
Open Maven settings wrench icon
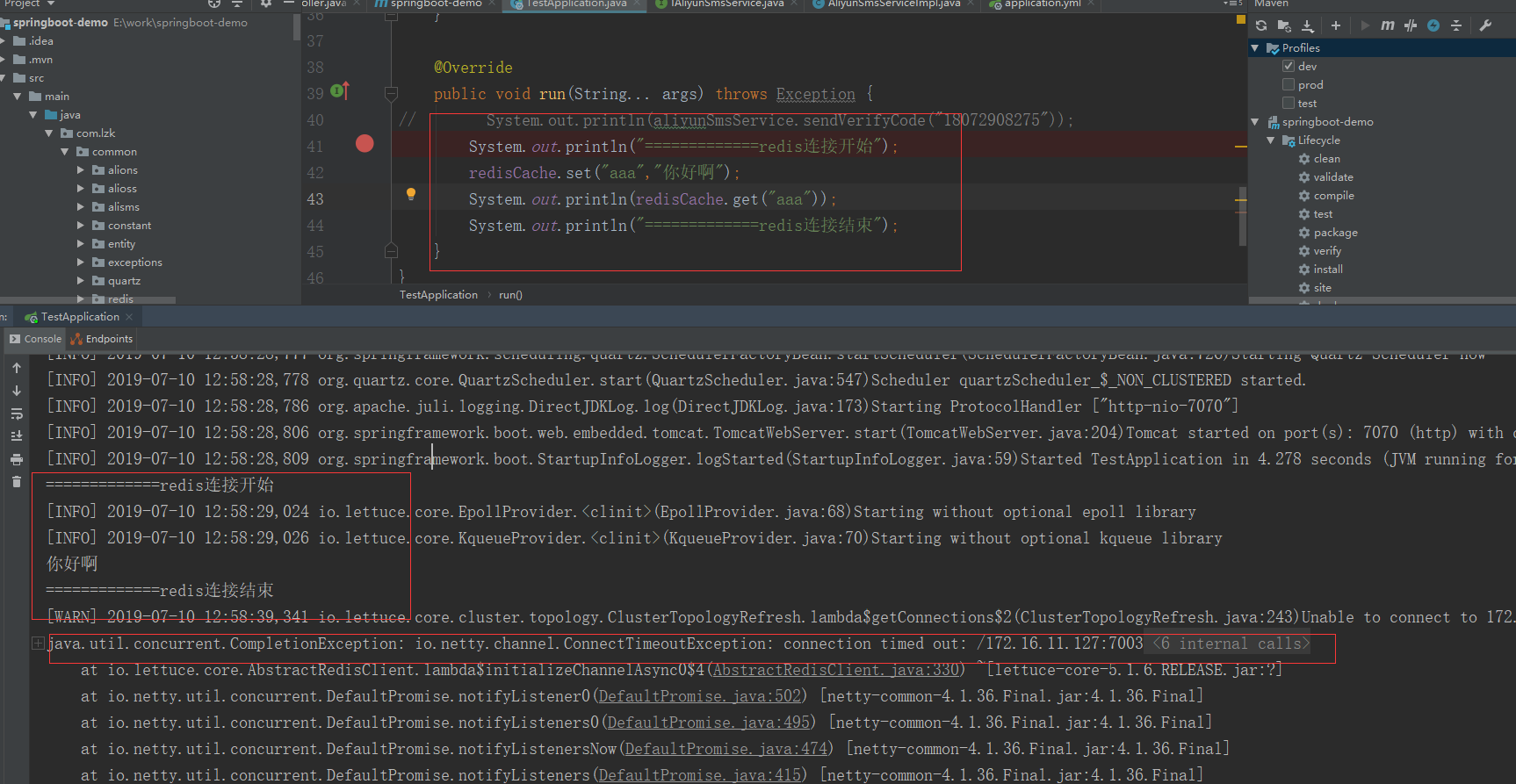pyautogui.click(x=1485, y=25)
